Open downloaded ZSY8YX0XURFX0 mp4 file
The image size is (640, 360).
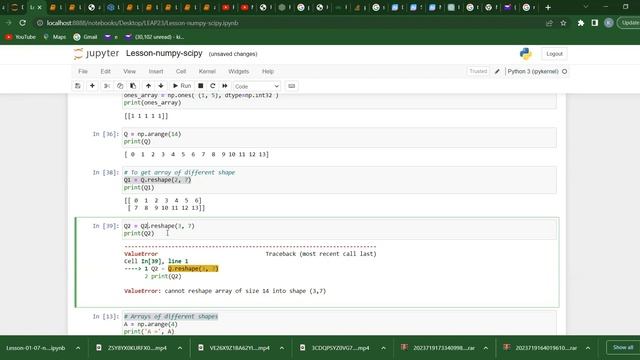(132, 348)
